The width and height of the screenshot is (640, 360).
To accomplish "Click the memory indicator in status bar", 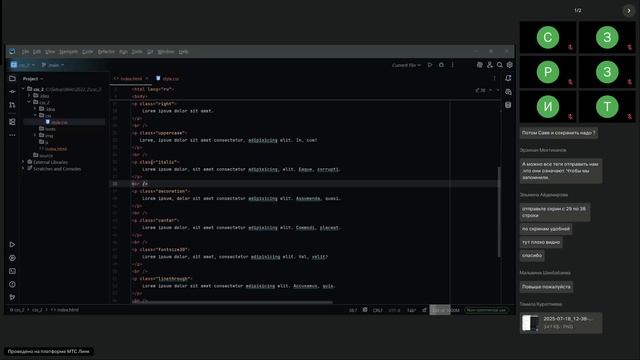I will pos(445,310).
